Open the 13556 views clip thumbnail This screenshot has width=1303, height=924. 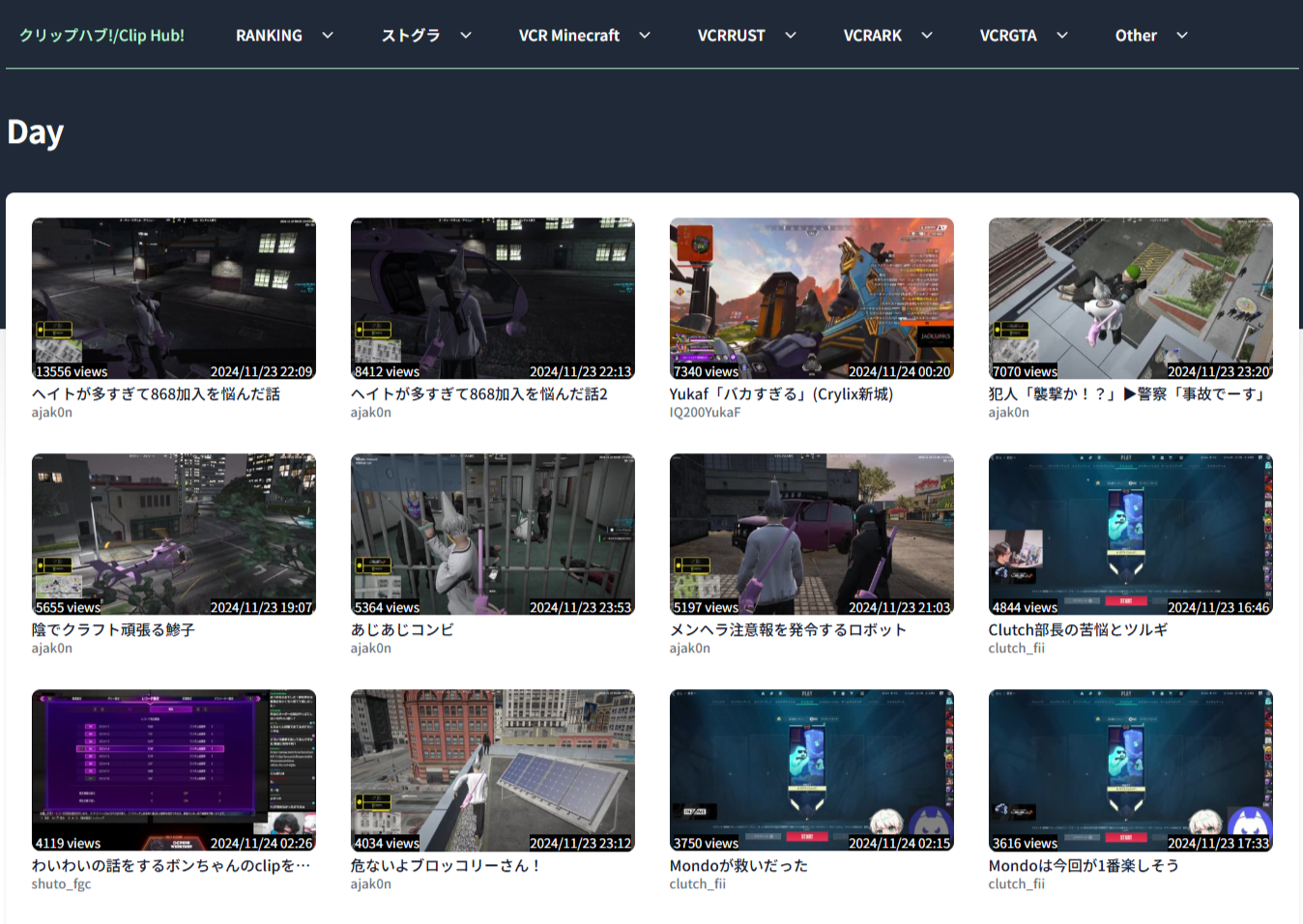click(x=174, y=298)
